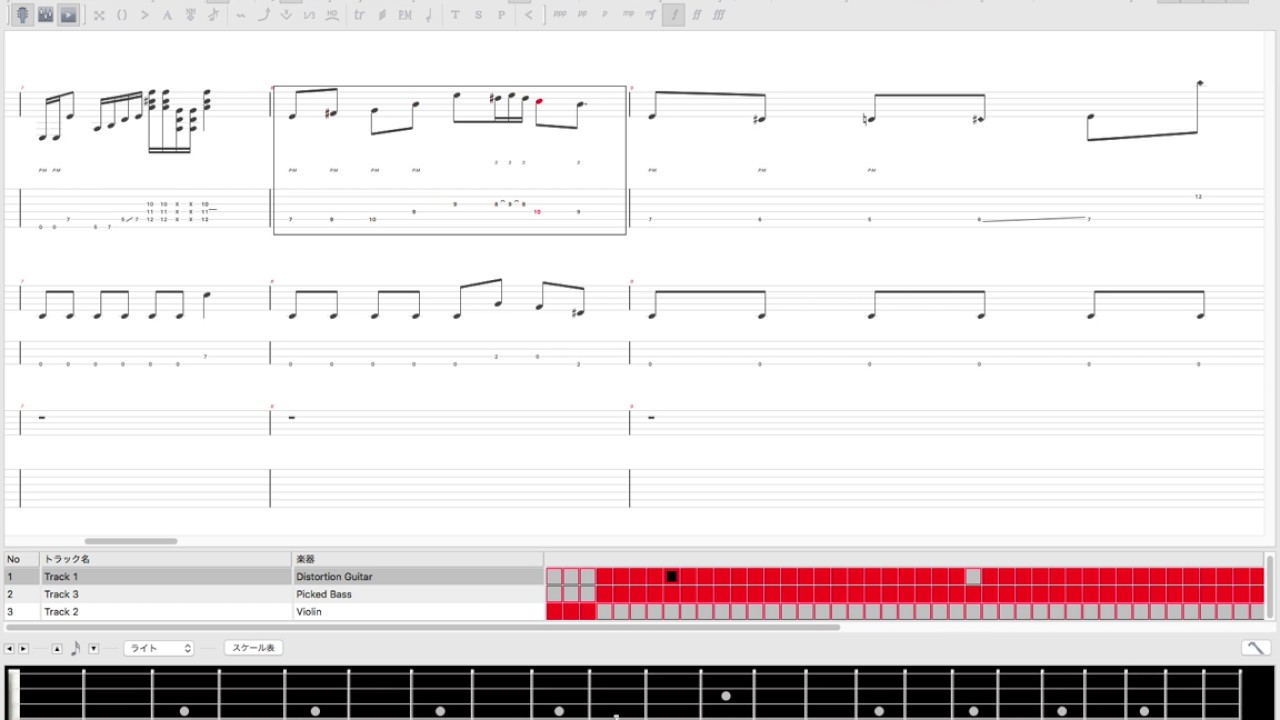Toggle the staccato effect
1280x720 pixels.
pyautogui.click(x=428, y=15)
